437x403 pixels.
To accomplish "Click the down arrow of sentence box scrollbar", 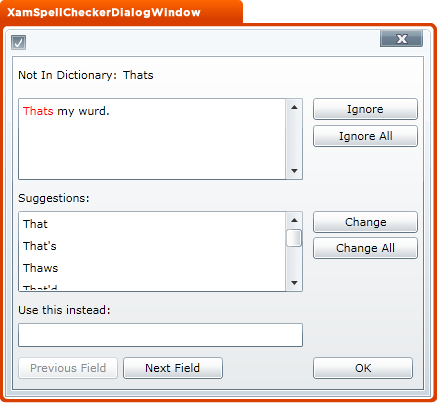I will [294, 171].
